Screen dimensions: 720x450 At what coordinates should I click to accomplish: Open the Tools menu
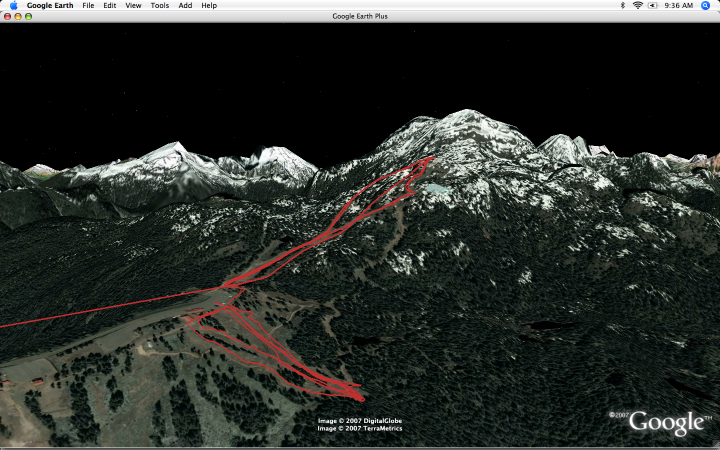(160, 6)
